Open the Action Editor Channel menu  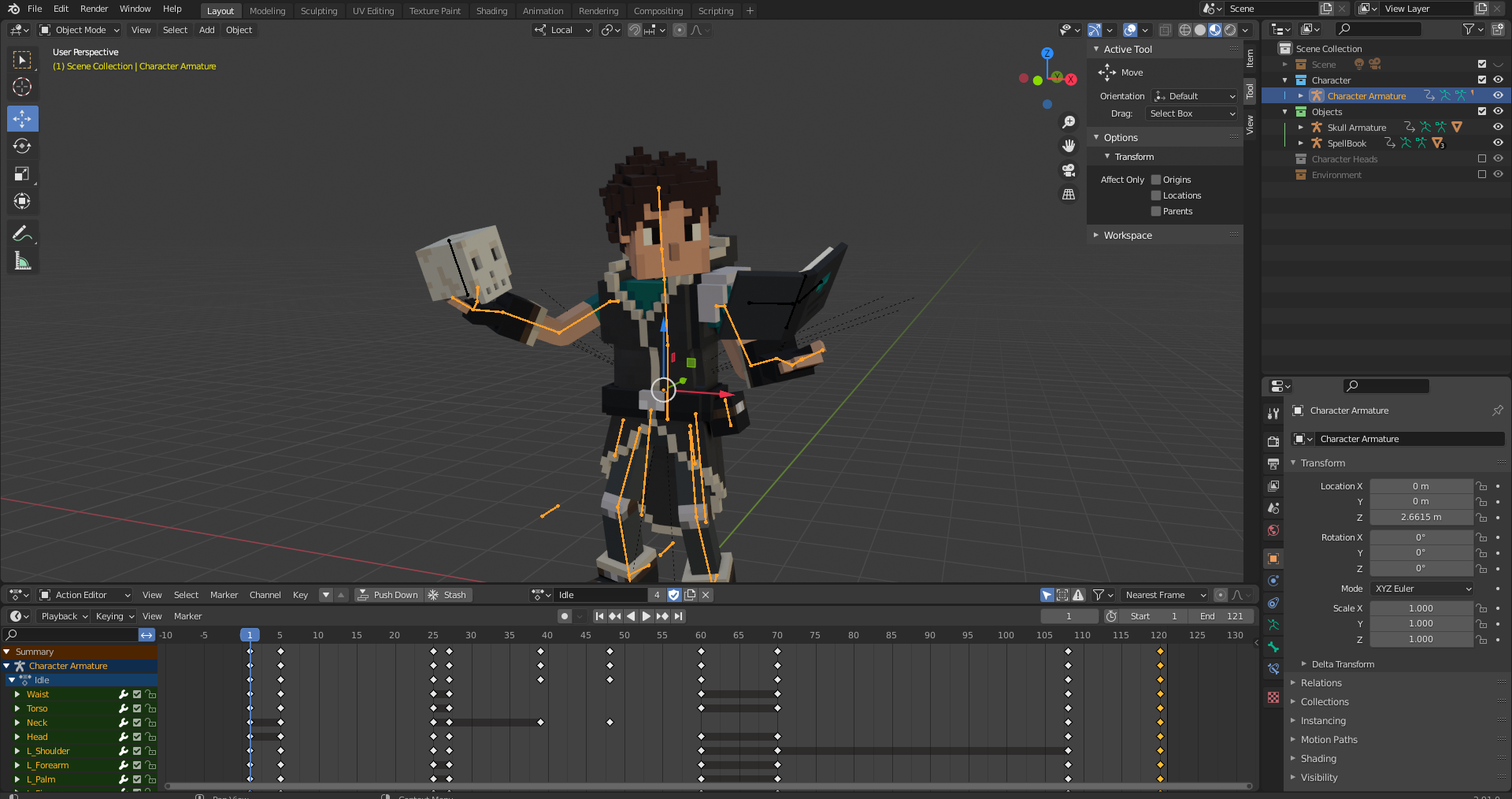pyautogui.click(x=265, y=595)
